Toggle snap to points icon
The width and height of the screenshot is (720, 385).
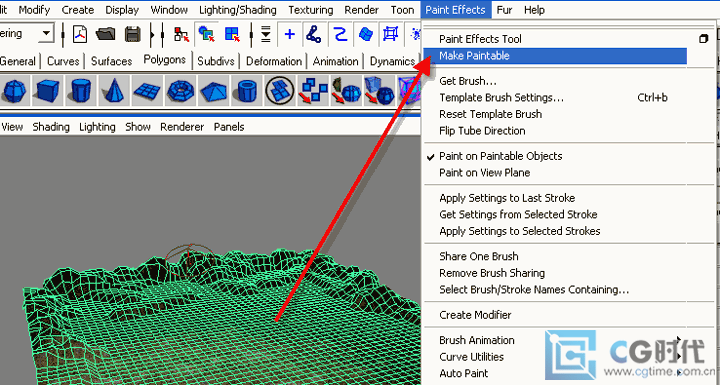coord(340,34)
